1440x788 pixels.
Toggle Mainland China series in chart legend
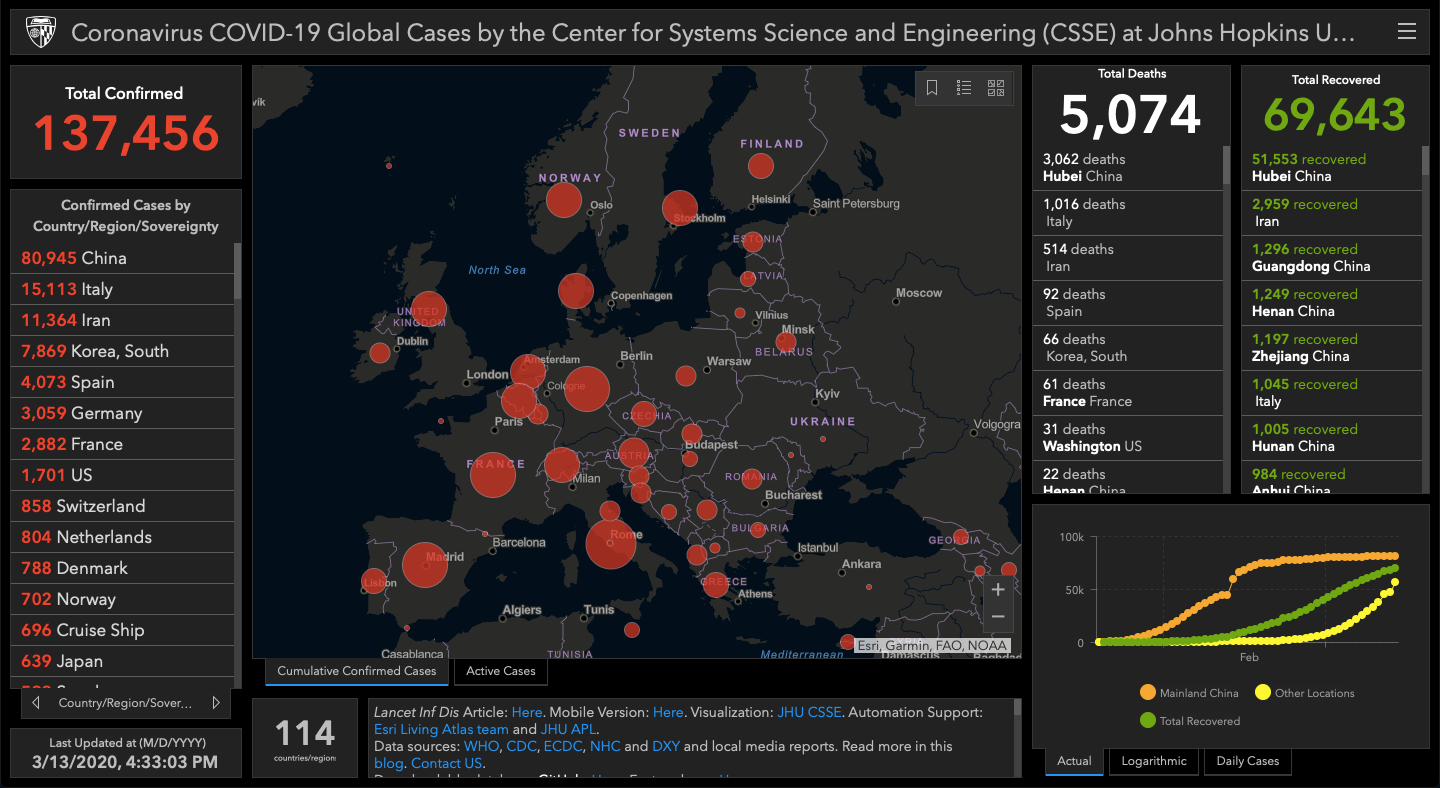pyautogui.click(x=1188, y=693)
